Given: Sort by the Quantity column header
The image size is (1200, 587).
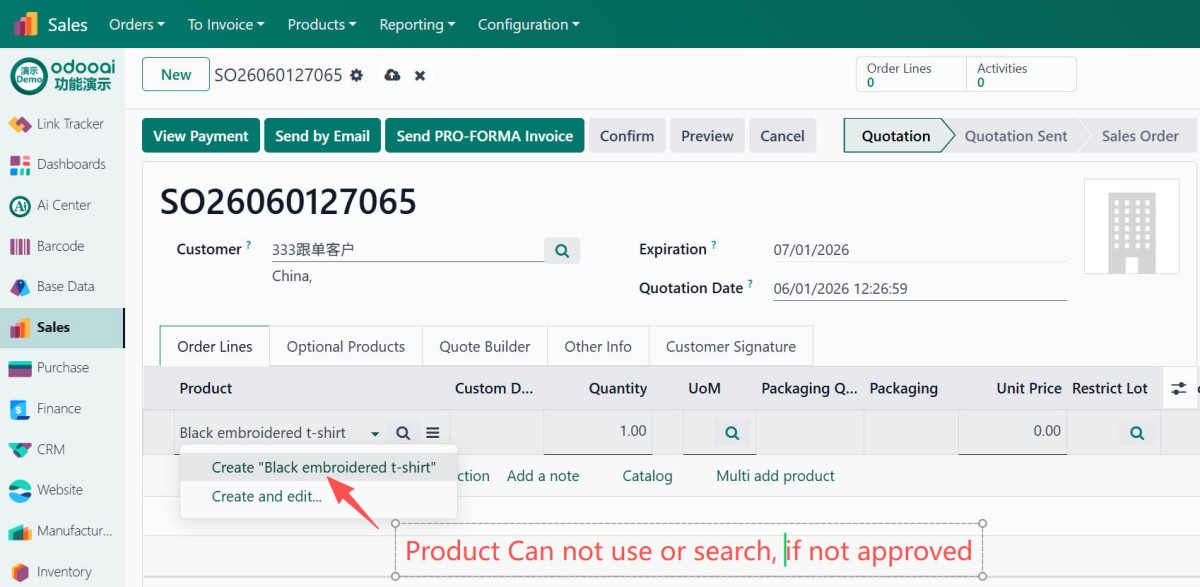Looking at the screenshot, I should pos(618,388).
